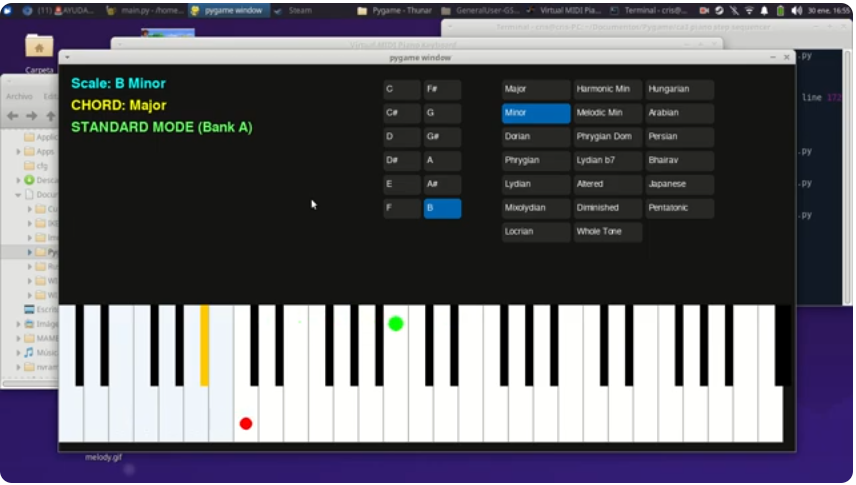The image size is (856, 485).
Task: Select root note F#
Action: [442, 89]
